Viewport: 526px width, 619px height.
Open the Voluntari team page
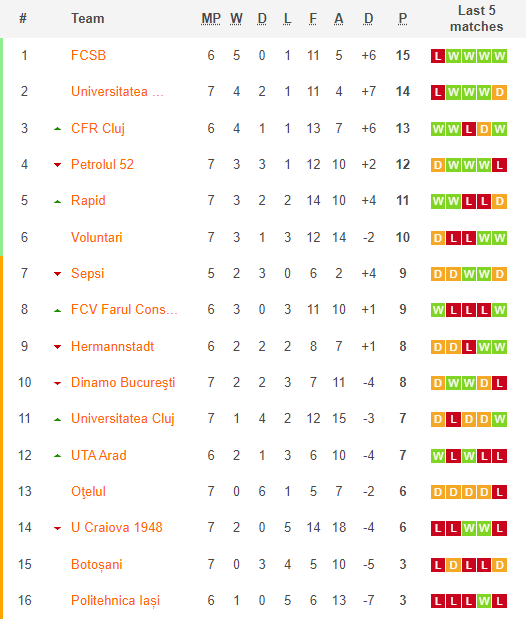(97, 237)
